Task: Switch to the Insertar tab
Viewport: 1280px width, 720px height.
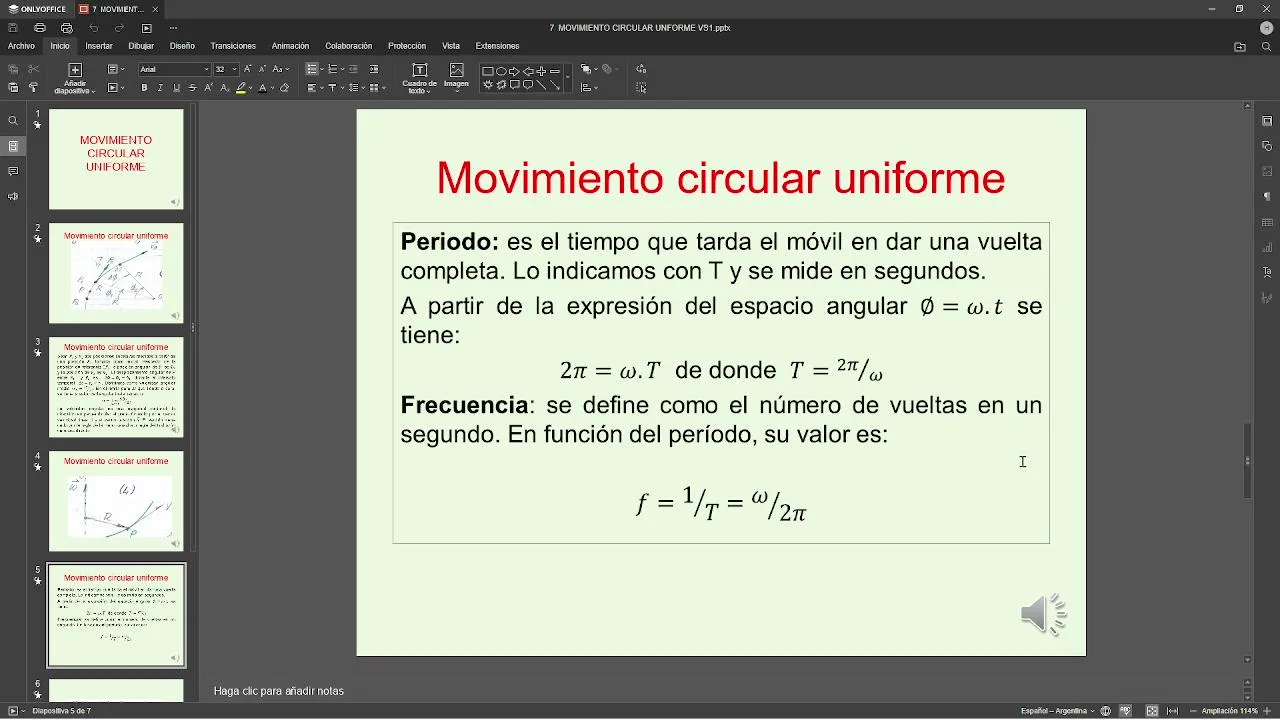Action: pyautogui.click(x=99, y=46)
